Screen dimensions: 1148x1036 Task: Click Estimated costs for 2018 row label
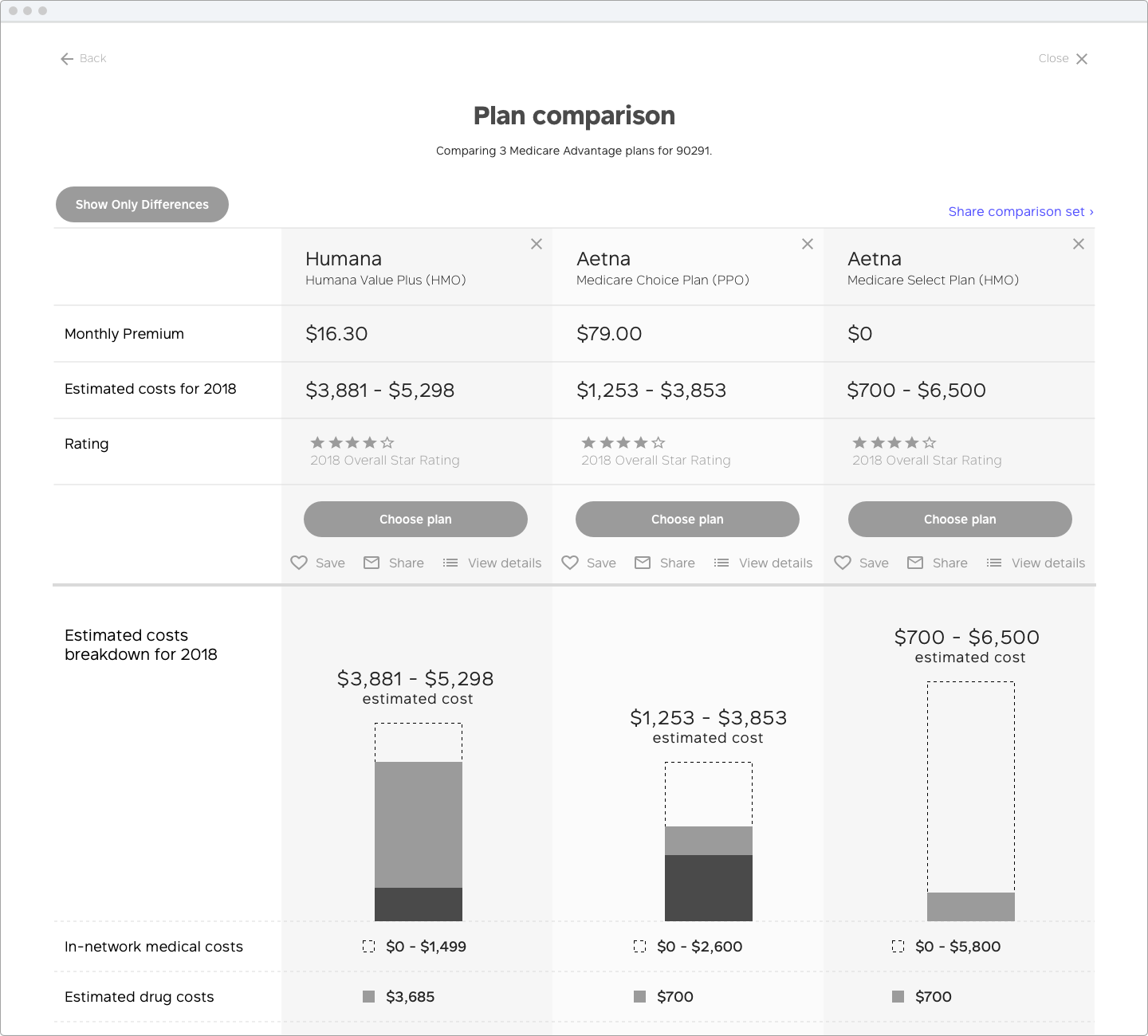click(x=151, y=389)
